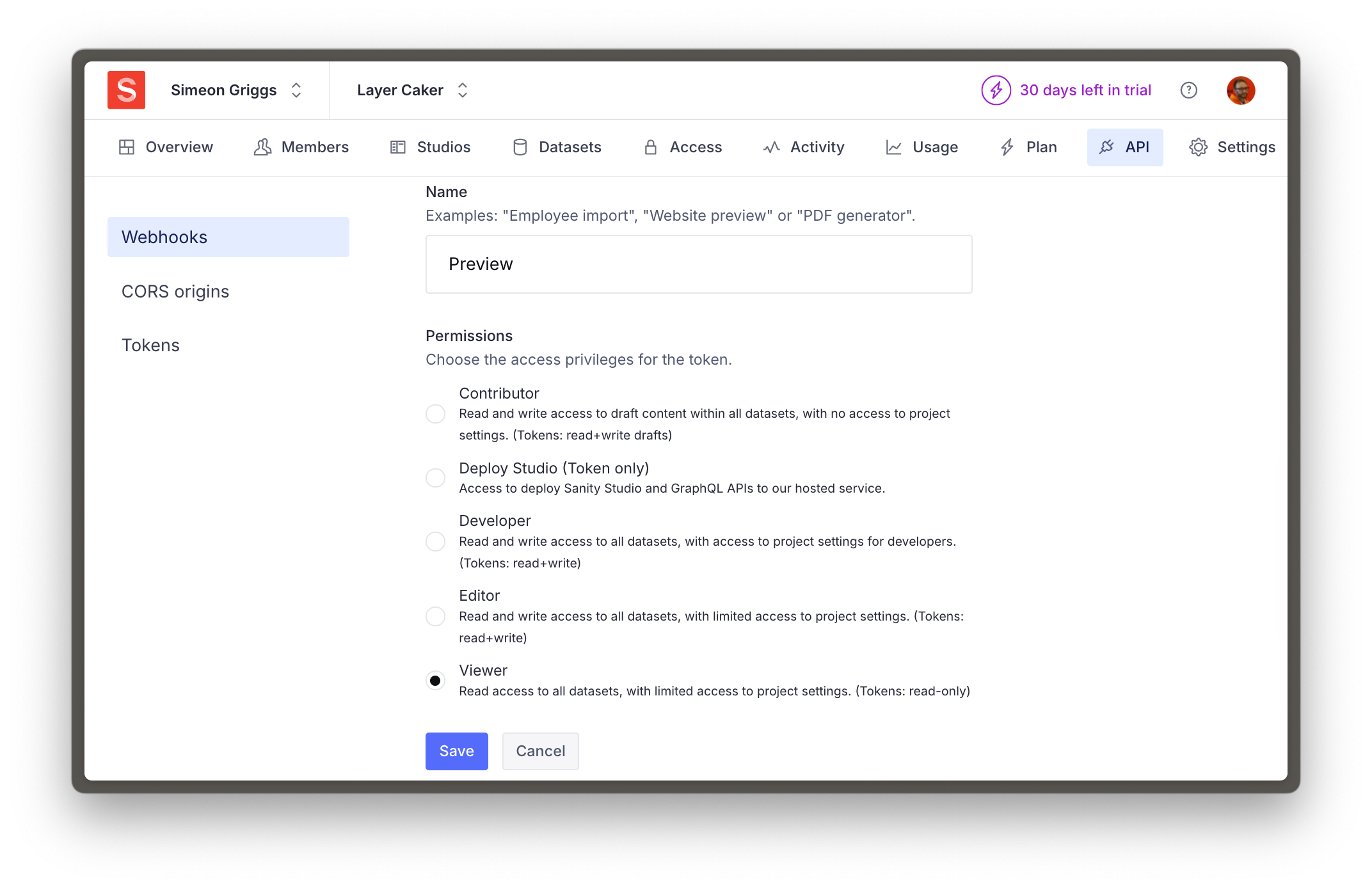Screen dimensions: 1372x888
Task: Click the Save button
Action: coord(457,751)
